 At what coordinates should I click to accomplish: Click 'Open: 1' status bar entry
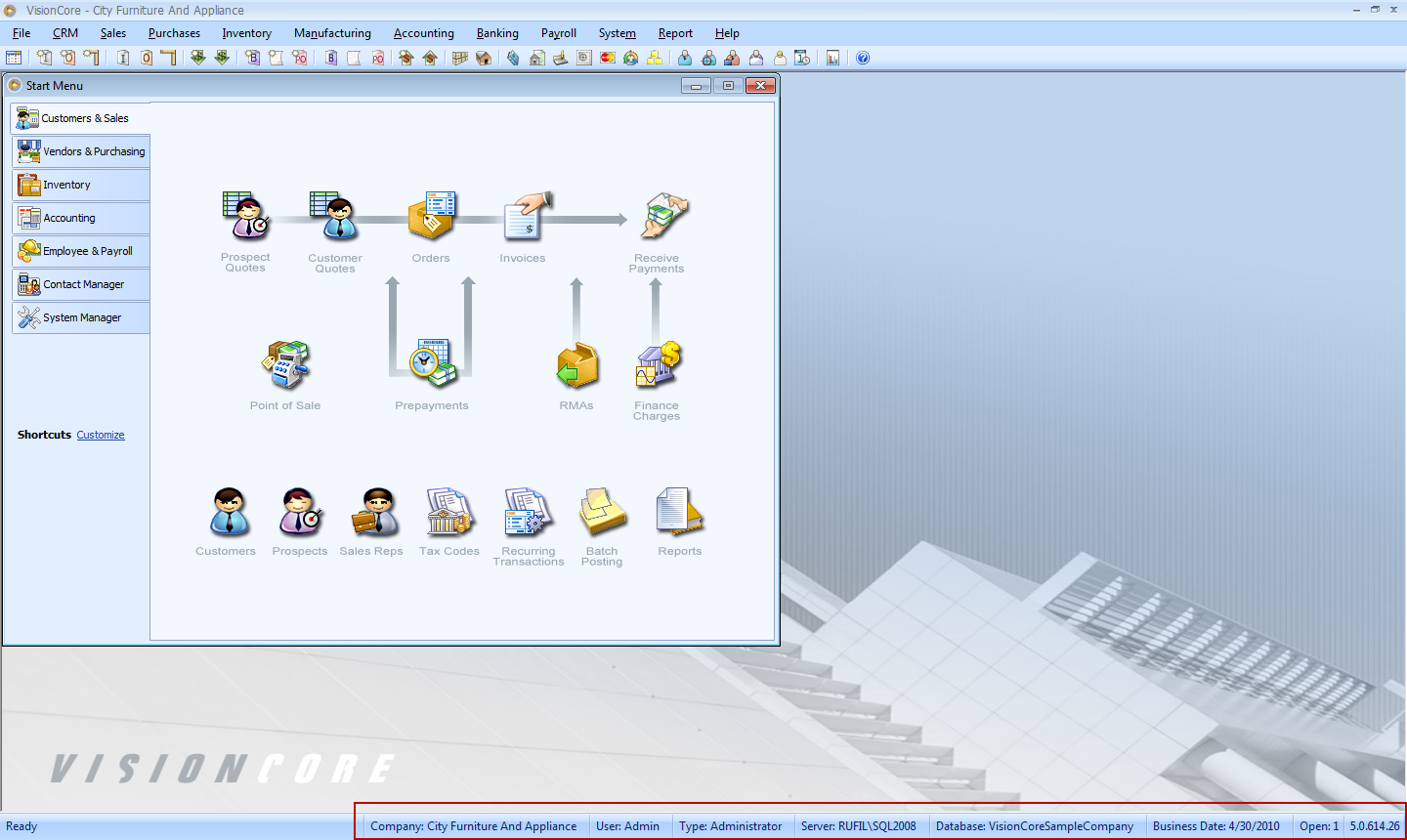click(x=1319, y=826)
